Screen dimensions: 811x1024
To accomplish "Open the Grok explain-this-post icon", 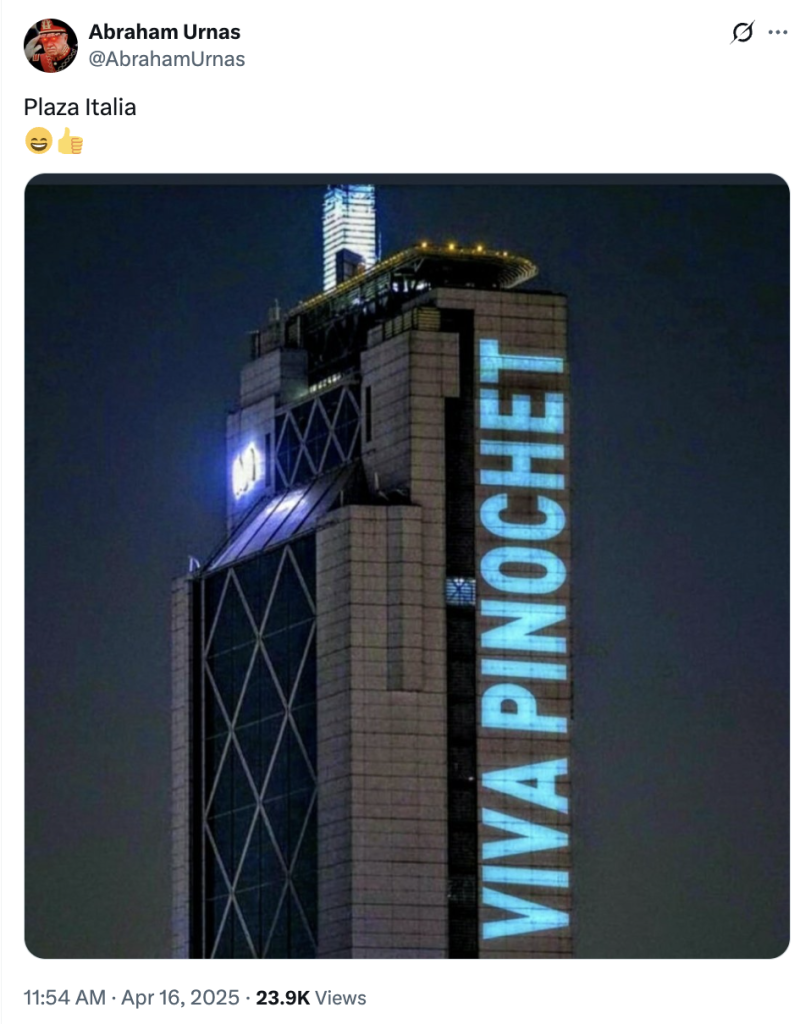I will pyautogui.click(x=742, y=32).
